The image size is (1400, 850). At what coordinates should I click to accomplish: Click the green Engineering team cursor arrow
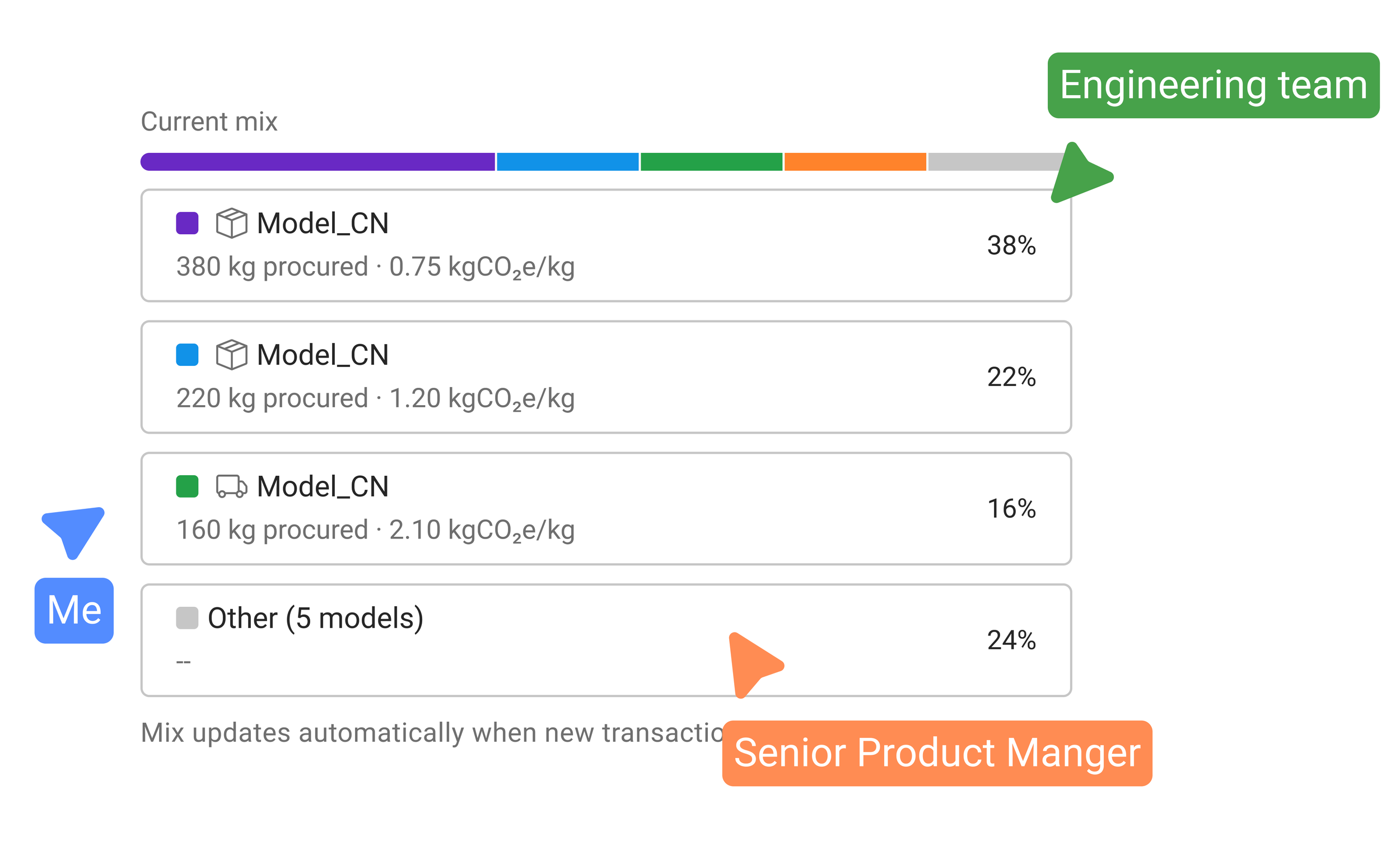click(x=1081, y=172)
